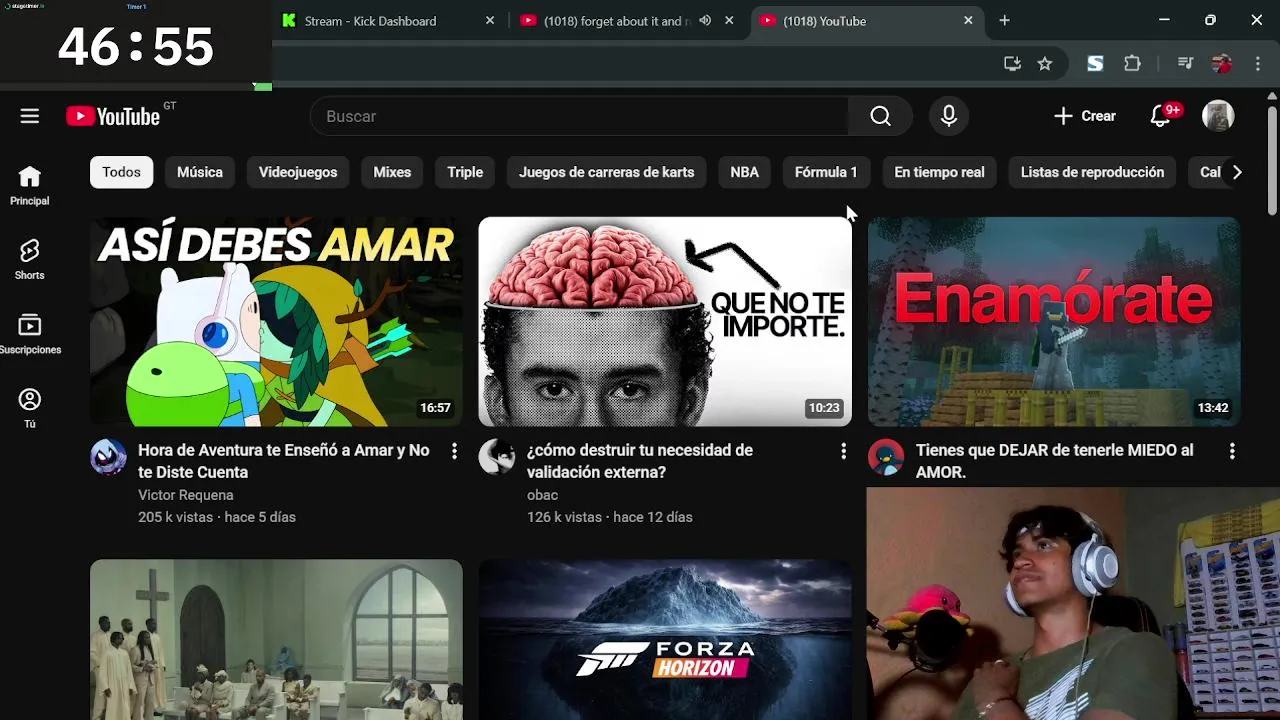The height and width of the screenshot is (720, 1280).
Task: Click the install app icon in address bar
Action: pyautogui.click(x=1012, y=64)
